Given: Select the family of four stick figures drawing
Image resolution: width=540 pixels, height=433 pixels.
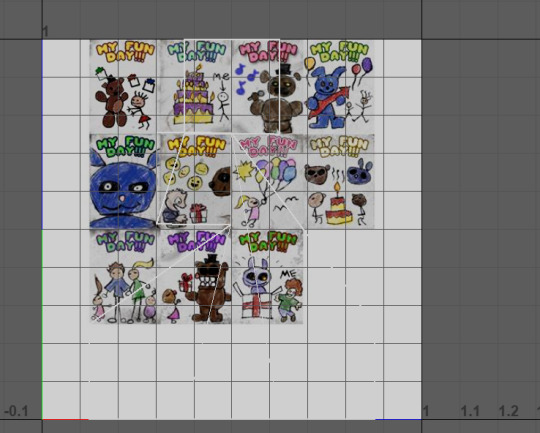Looking at the screenshot, I should tap(123, 277).
